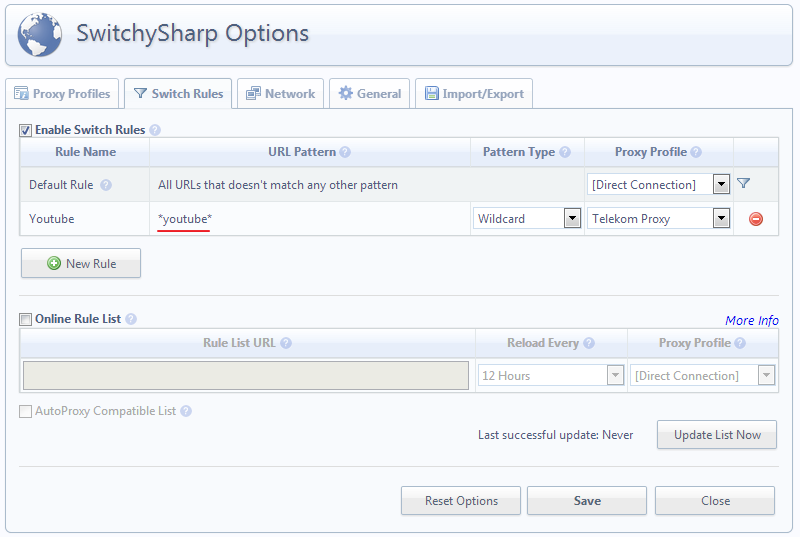Toggle the Enable Switch Rules checkbox

26,131
